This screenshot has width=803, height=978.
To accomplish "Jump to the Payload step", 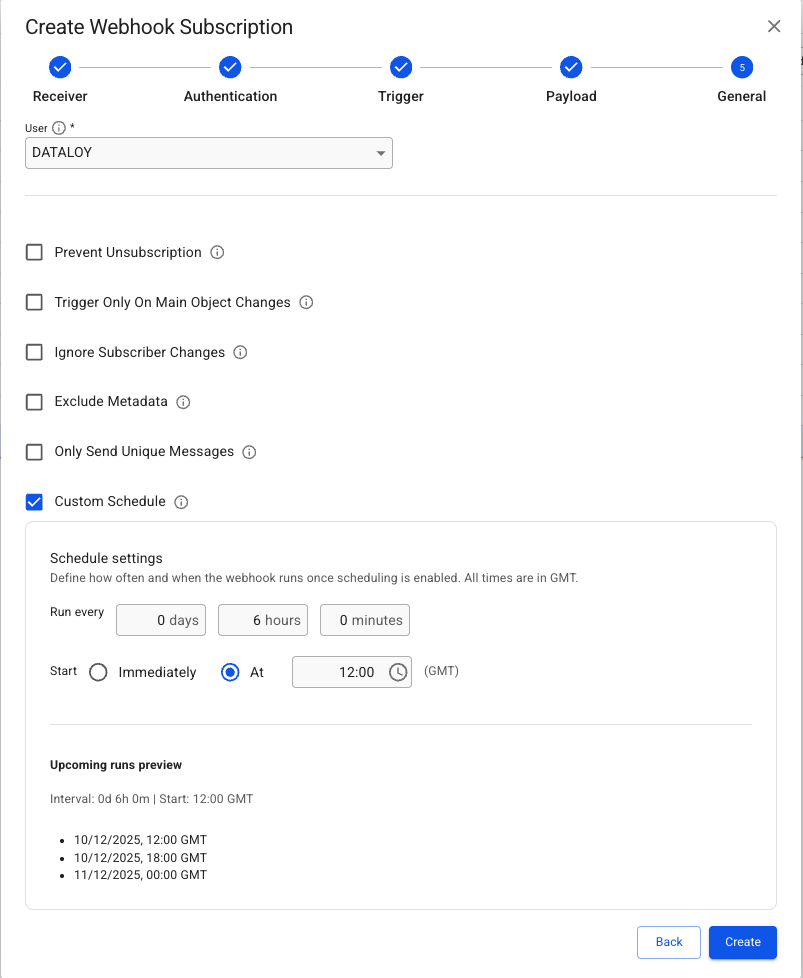I will tap(571, 68).
